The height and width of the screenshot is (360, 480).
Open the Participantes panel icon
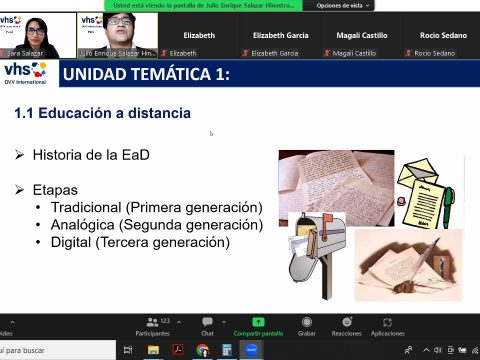[x=152, y=322]
